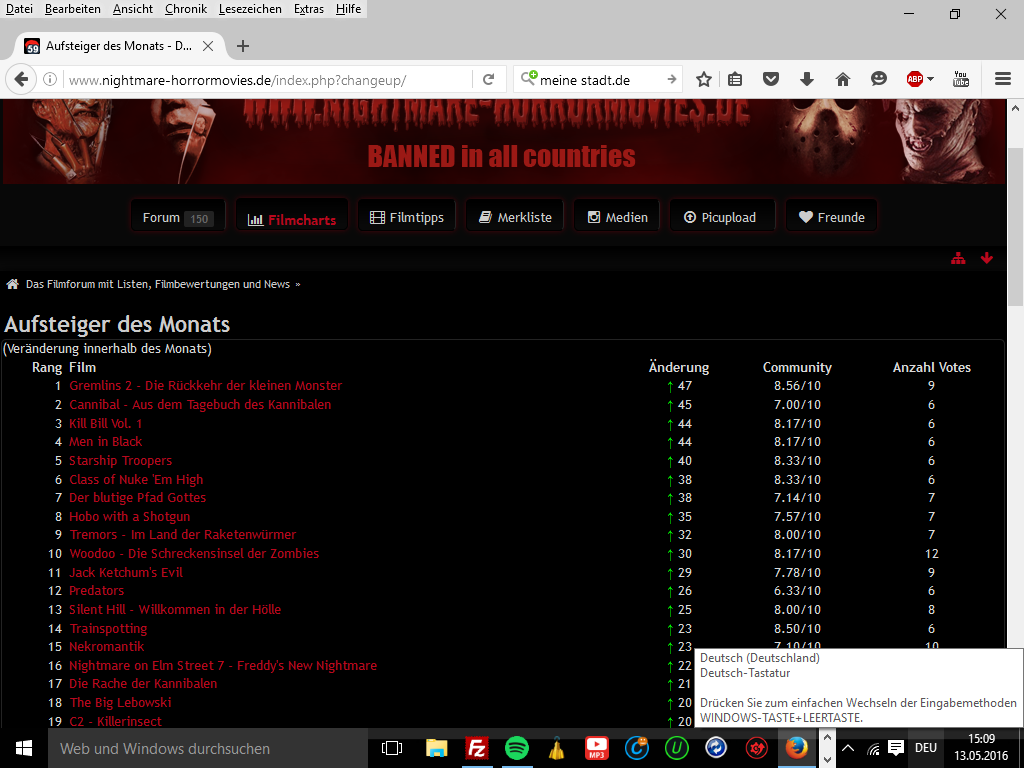The height and width of the screenshot is (768, 1024).
Task: Open the Ansicht menu
Action: tap(133, 9)
